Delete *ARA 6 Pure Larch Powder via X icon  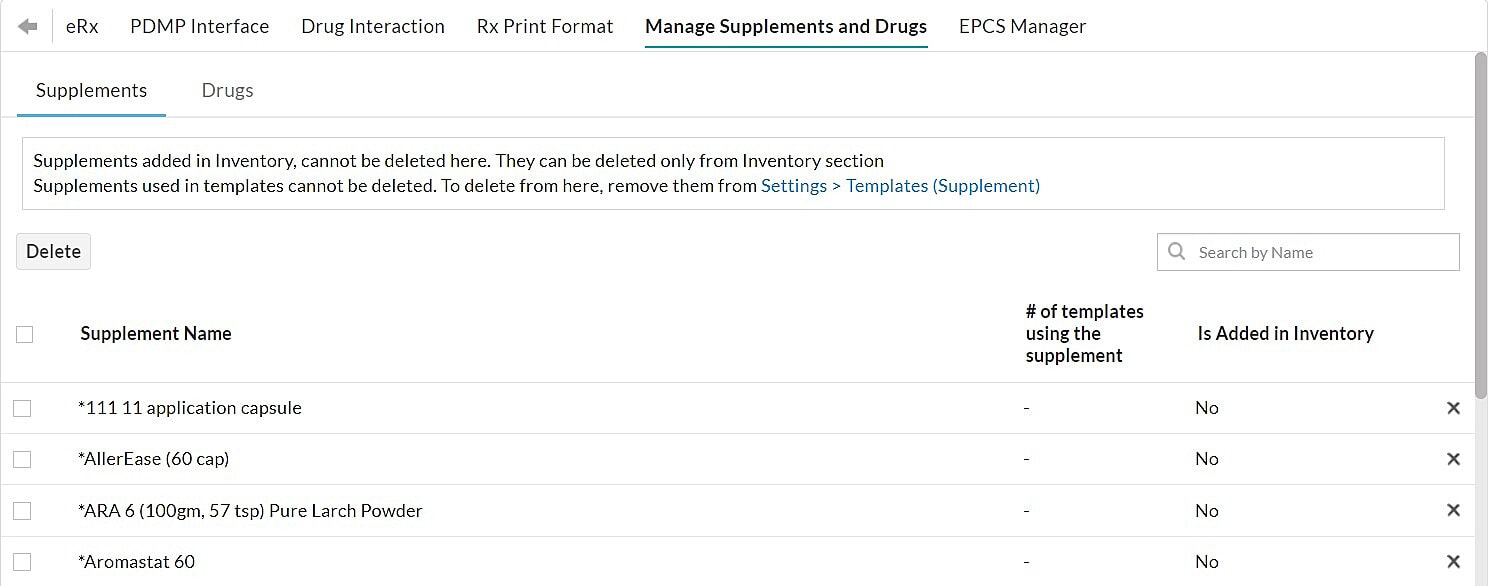[x=1453, y=510]
